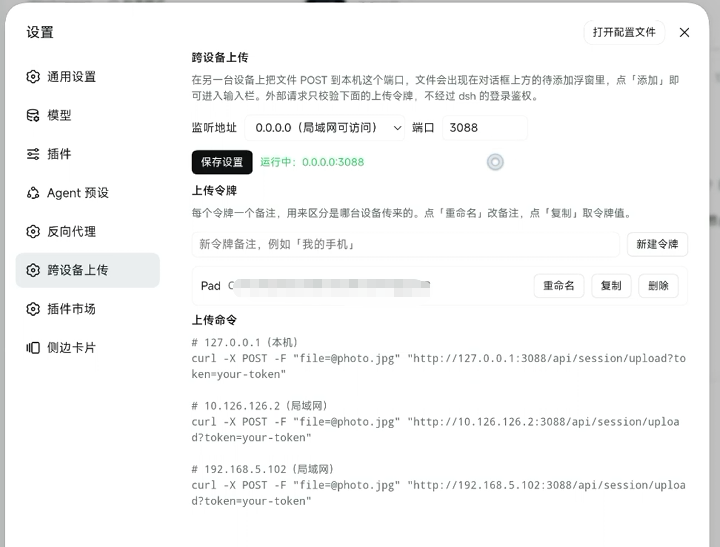This screenshot has width=720, height=547.
Task: Click the 保存设置 button
Action: 222,162
